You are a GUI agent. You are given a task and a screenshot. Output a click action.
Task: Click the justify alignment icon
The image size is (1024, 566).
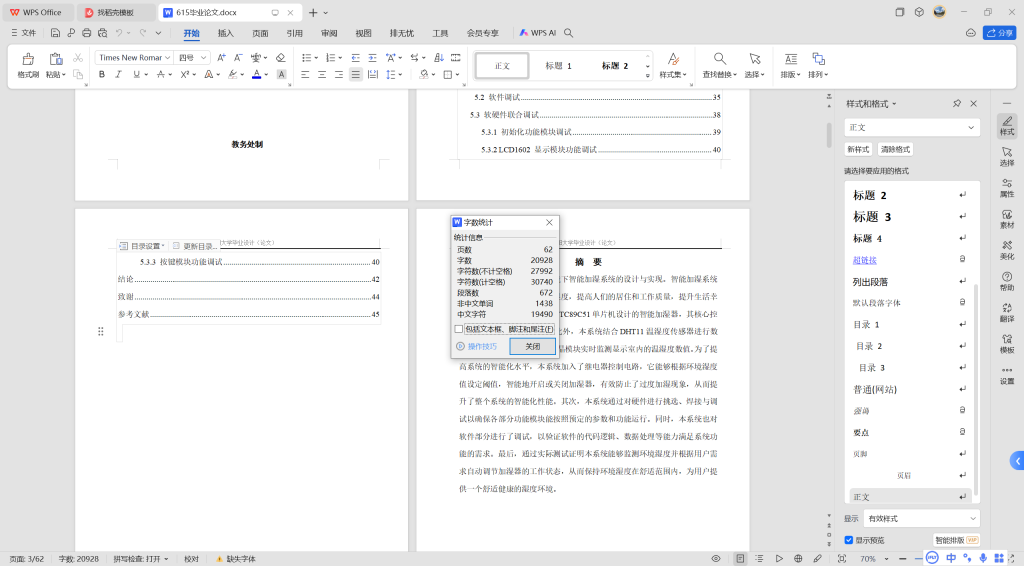355,74
